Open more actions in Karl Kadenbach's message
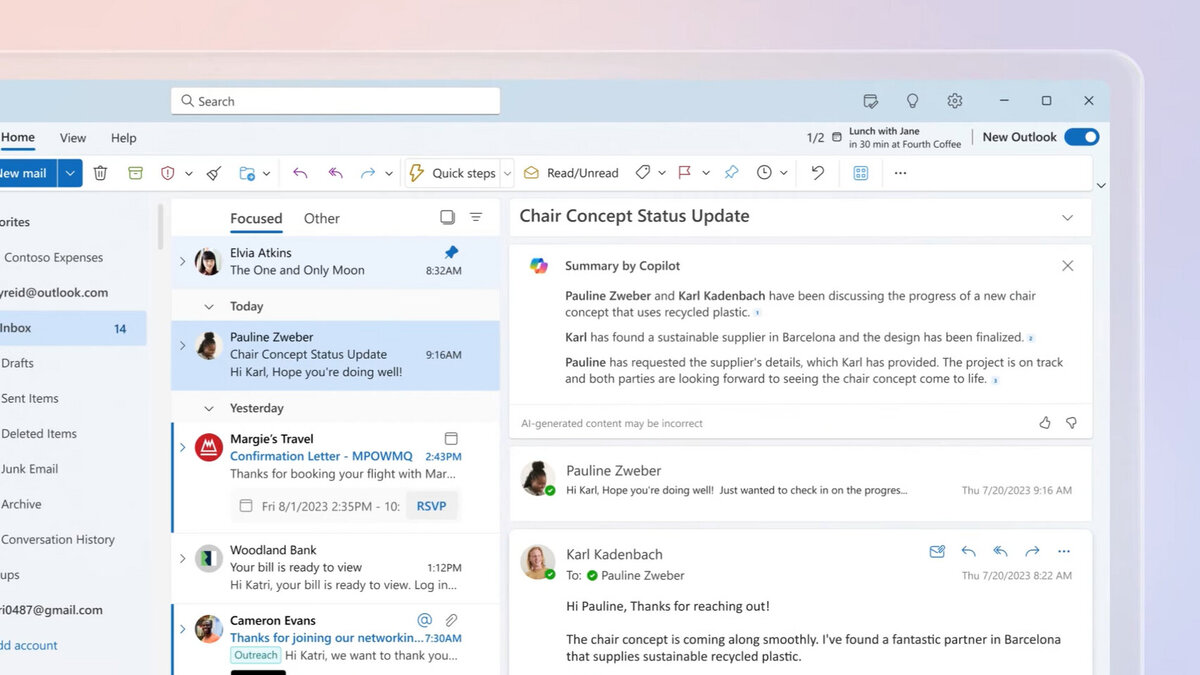This screenshot has height=675, width=1200. click(1064, 551)
